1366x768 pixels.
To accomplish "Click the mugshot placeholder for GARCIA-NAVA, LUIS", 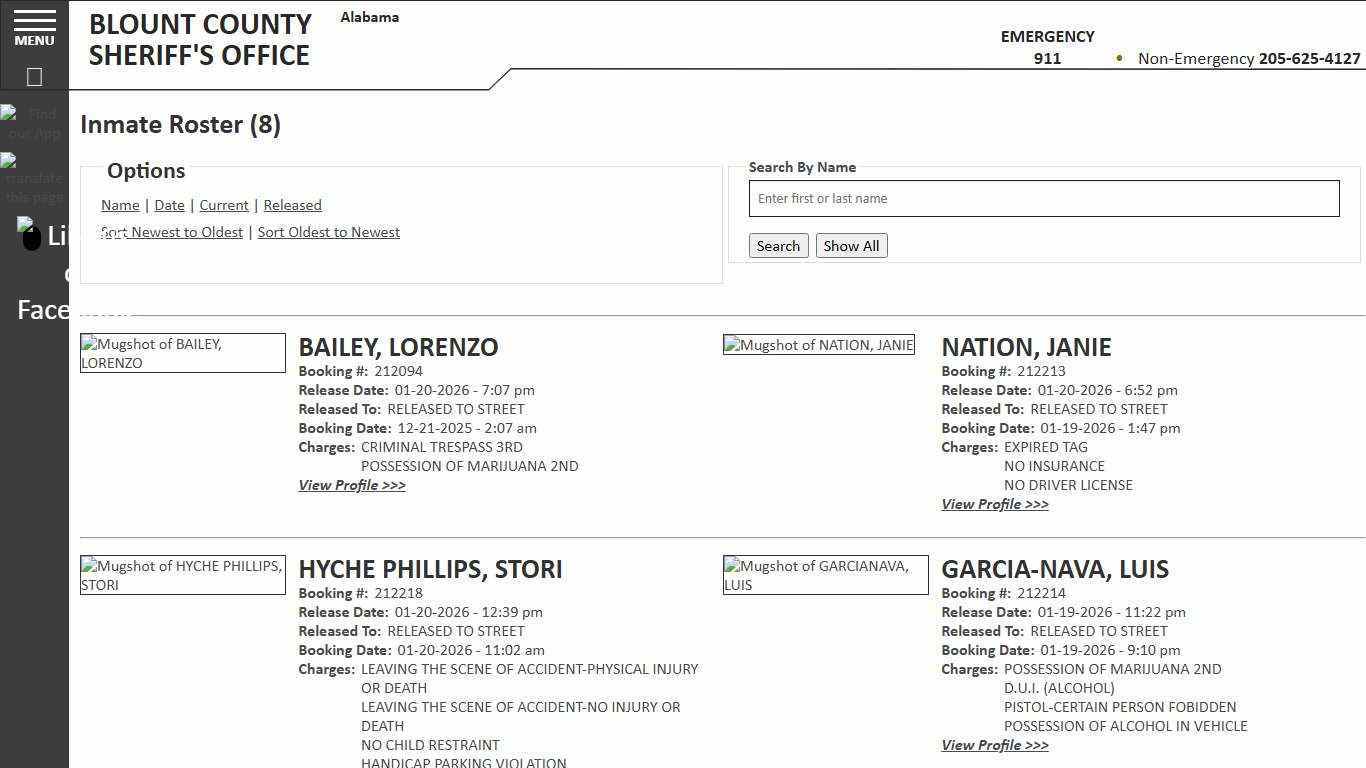I will 825,575.
